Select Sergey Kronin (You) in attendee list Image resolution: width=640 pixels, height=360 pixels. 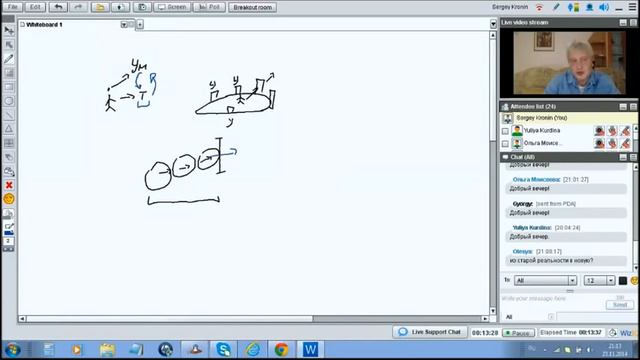(x=569, y=118)
